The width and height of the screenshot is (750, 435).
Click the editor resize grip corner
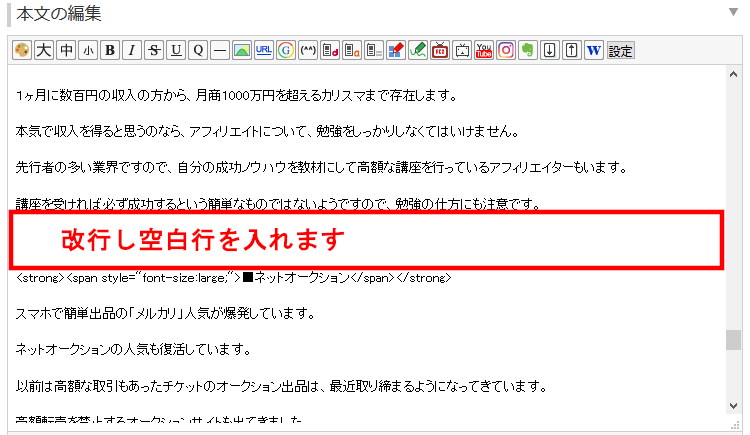(735, 425)
